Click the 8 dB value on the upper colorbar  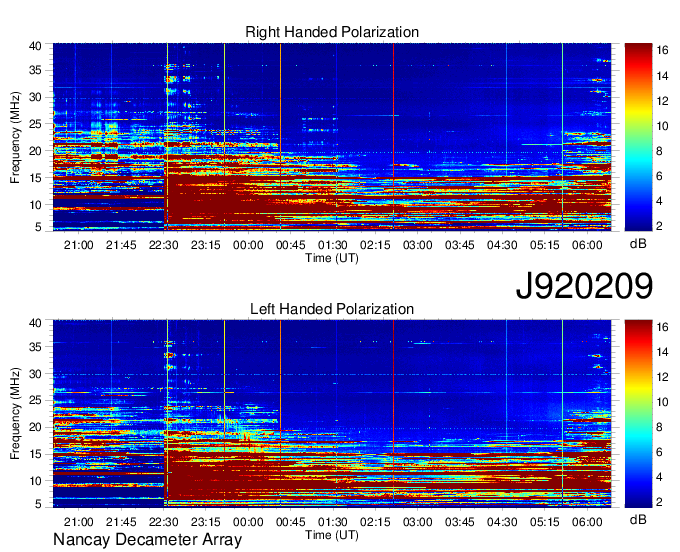click(659, 151)
